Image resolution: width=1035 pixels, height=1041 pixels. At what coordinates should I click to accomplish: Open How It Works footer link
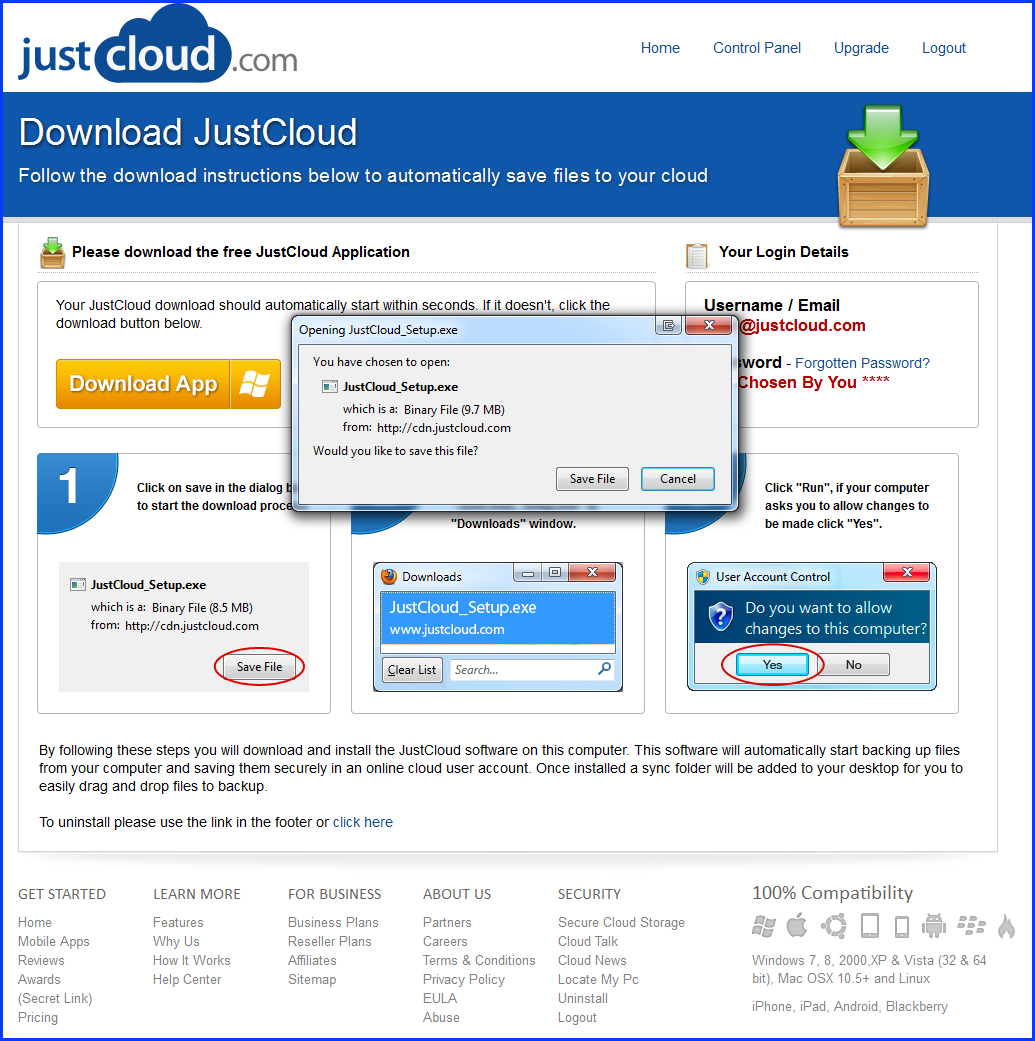click(191, 960)
